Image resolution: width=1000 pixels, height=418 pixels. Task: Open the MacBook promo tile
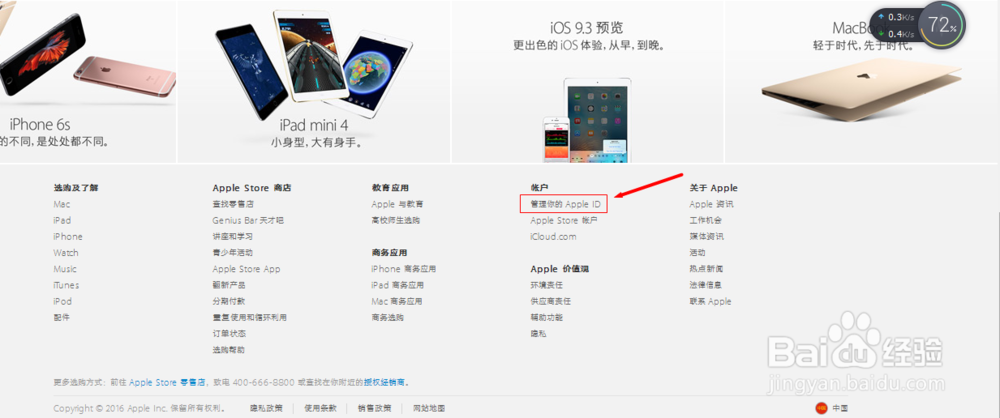862,82
